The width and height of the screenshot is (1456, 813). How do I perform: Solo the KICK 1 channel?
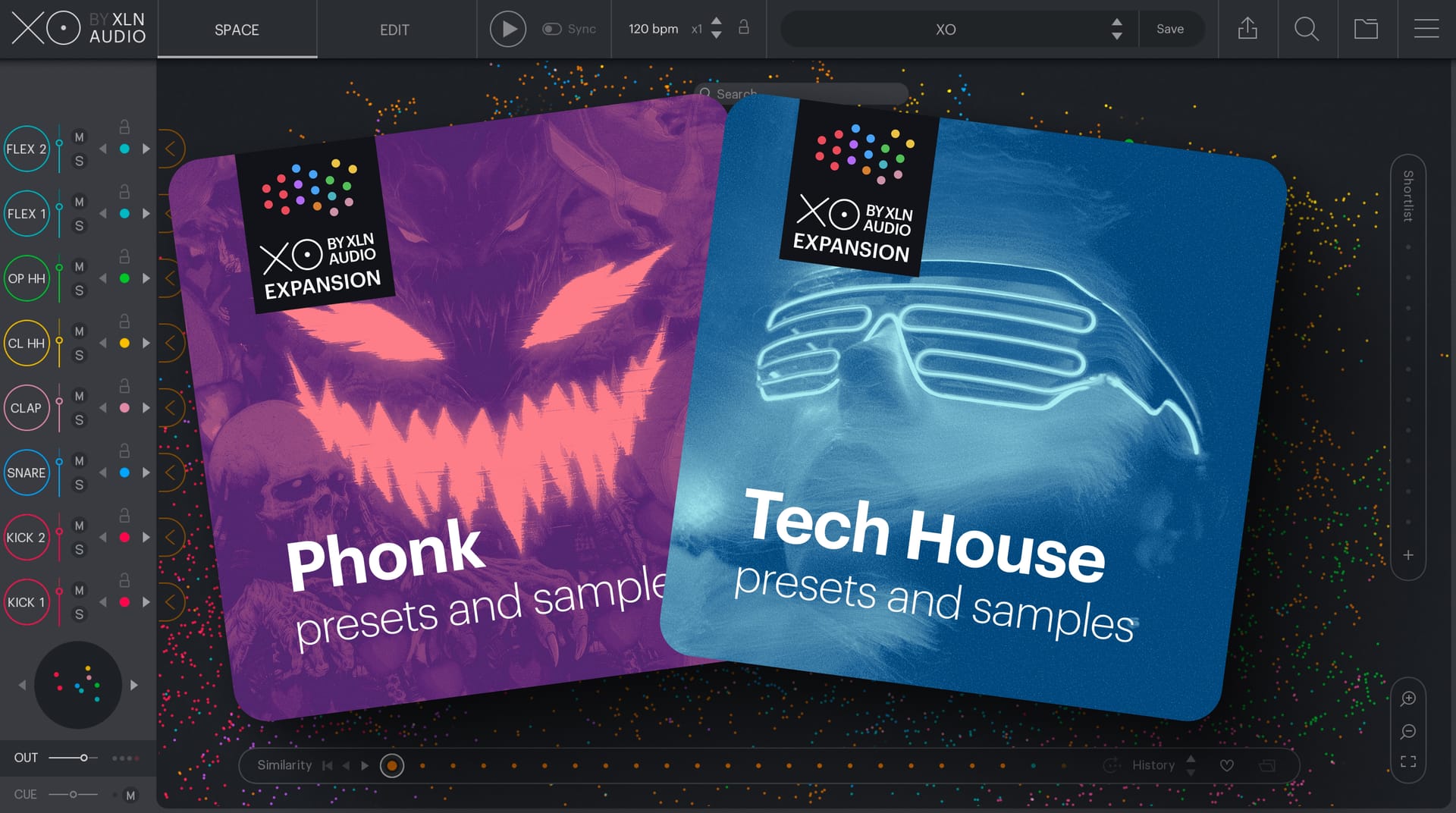(79, 614)
